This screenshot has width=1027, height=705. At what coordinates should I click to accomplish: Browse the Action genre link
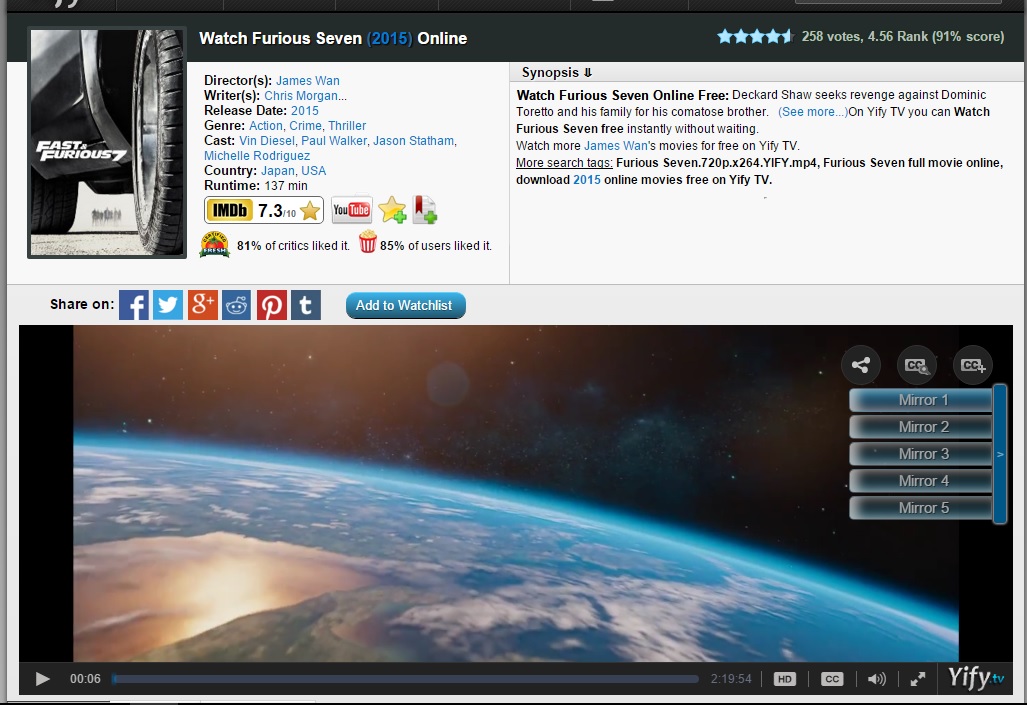[266, 126]
